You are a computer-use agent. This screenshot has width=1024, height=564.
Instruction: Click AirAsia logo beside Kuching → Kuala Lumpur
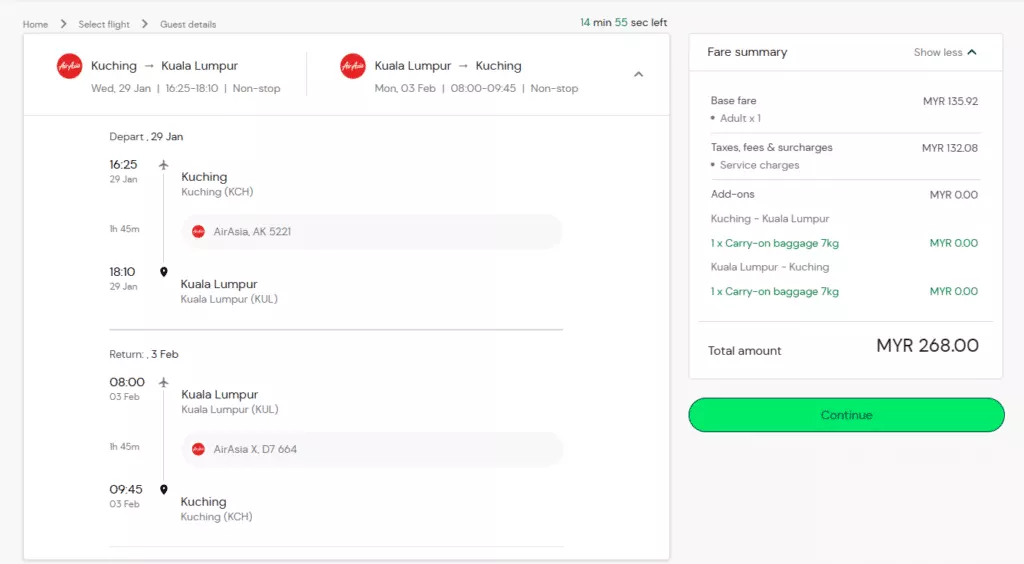[69, 67]
